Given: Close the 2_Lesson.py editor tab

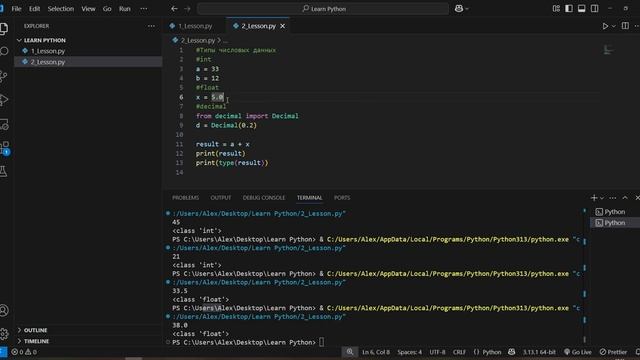Looking at the screenshot, I should click(x=282, y=26).
